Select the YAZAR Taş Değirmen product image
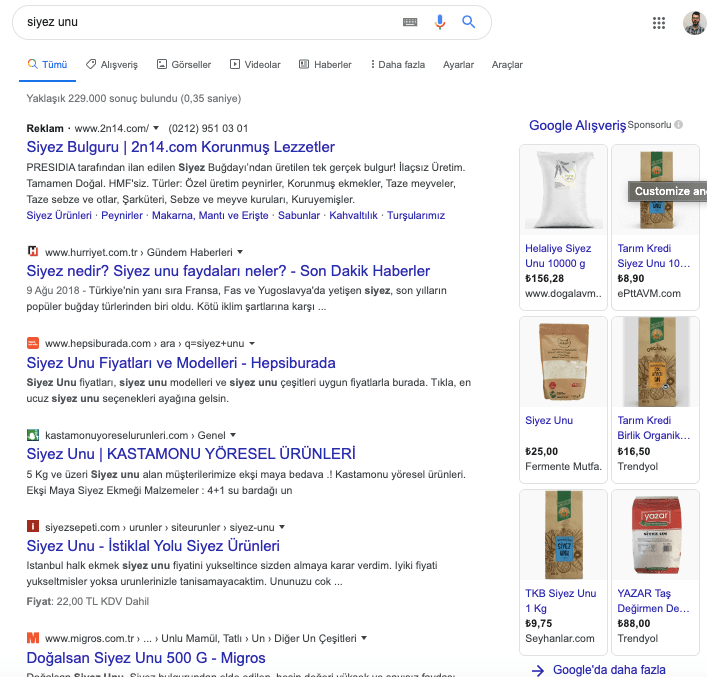Screen dimensions: 707x677 tap(655, 535)
